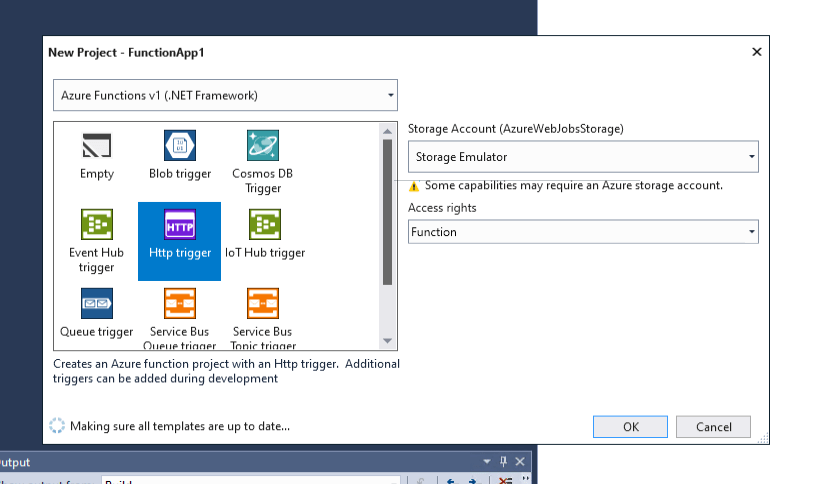The image size is (820, 484).
Task: Select the IoT Hub trigger template
Action: pyautogui.click(x=265, y=234)
